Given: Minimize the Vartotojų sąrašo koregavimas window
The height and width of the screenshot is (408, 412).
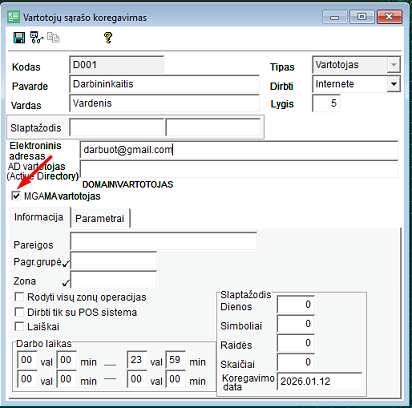Looking at the screenshot, I should pos(335,17).
